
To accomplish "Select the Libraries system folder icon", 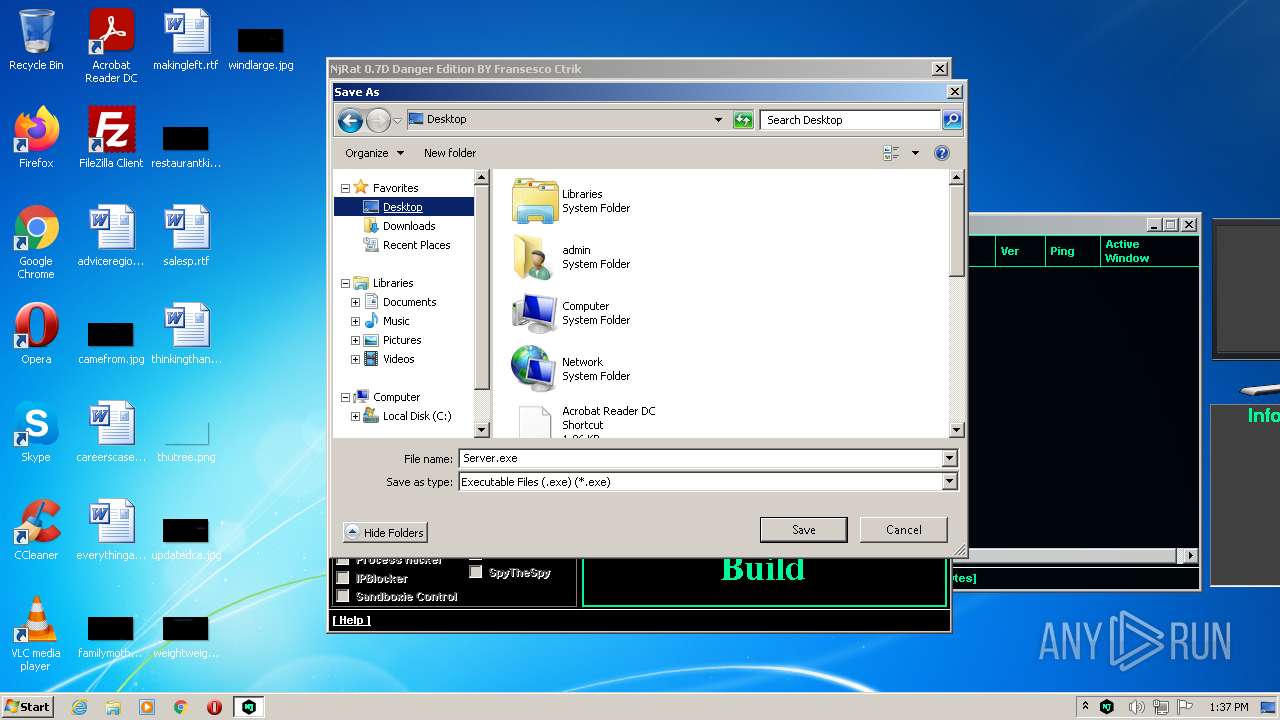I will coord(534,201).
